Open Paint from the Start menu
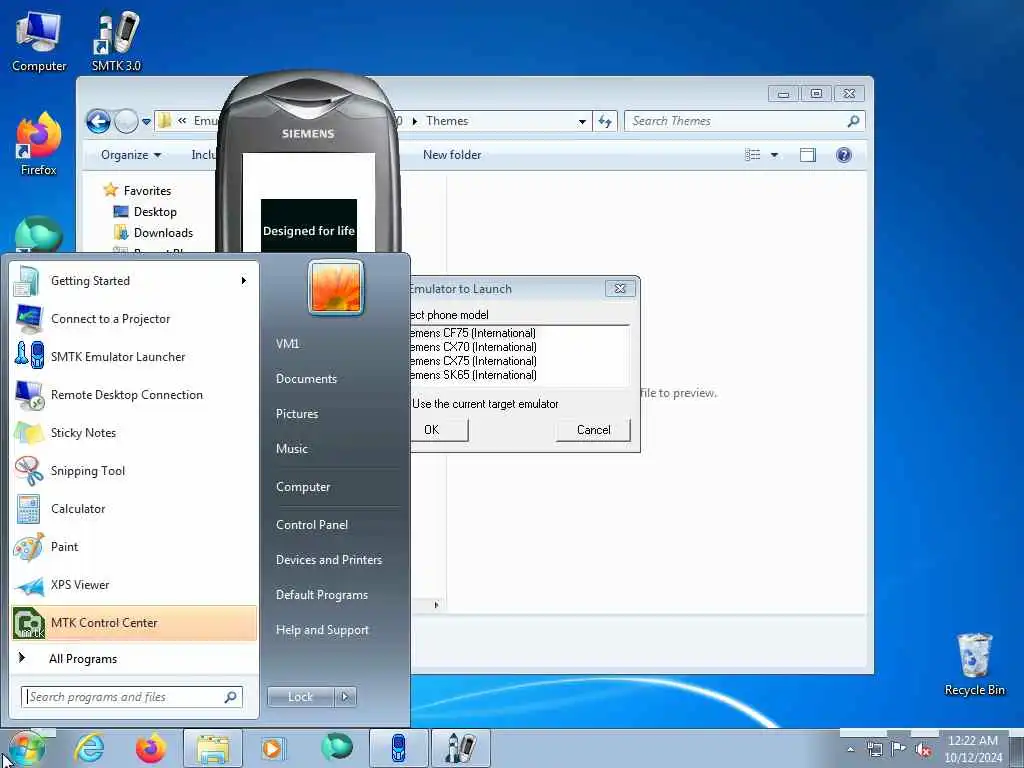The image size is (1024, 768). (134, 547)
